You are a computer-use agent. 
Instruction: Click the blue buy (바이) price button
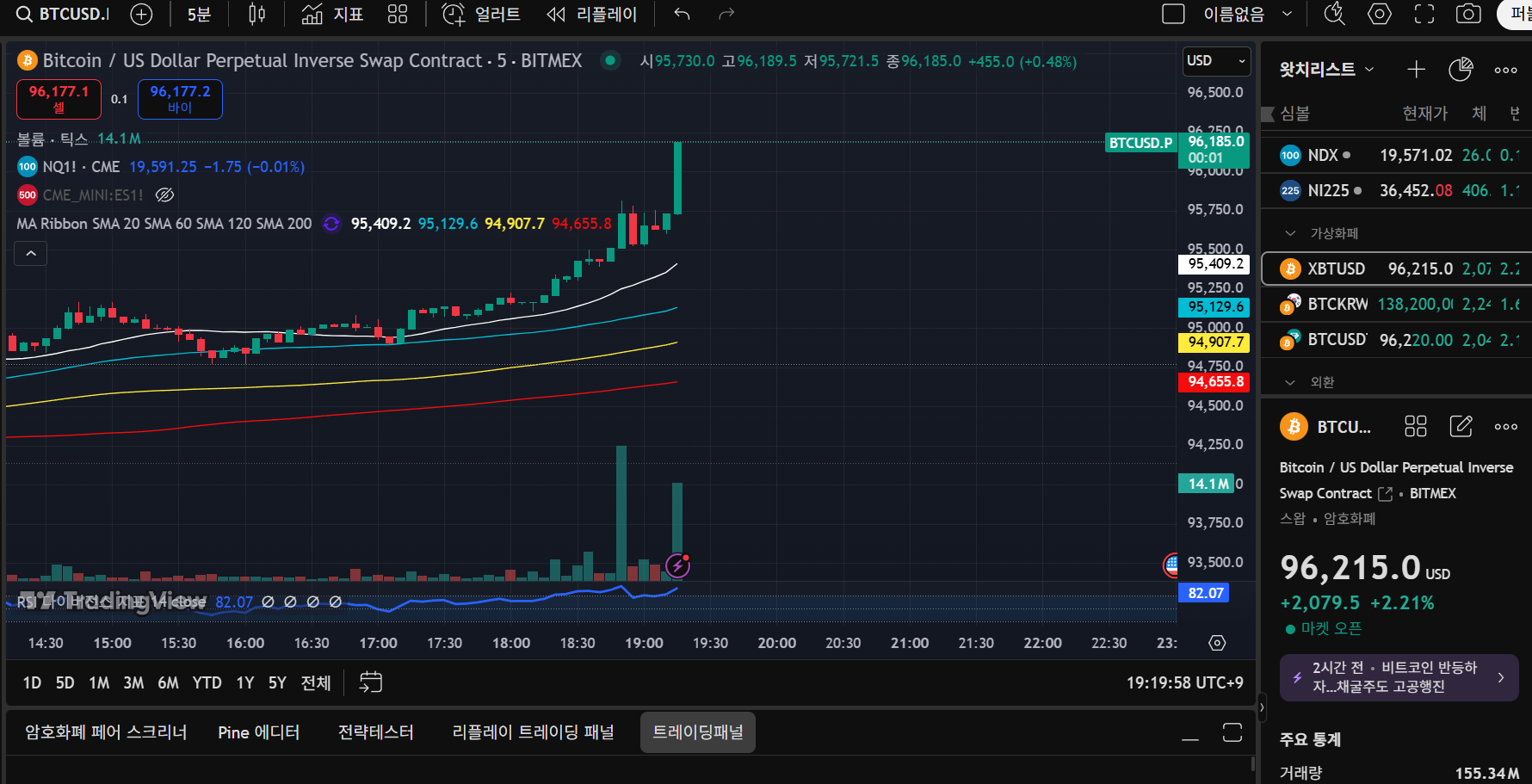pos(180,99)
